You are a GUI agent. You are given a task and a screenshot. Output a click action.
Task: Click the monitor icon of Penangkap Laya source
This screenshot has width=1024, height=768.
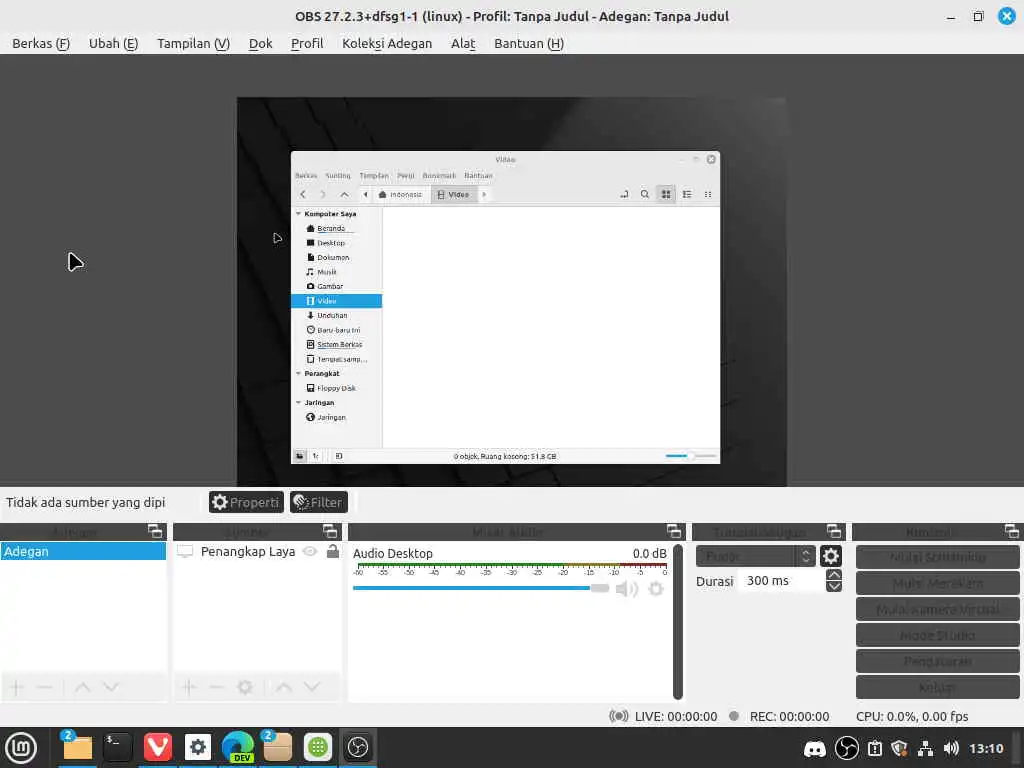(x=185, y=552)
